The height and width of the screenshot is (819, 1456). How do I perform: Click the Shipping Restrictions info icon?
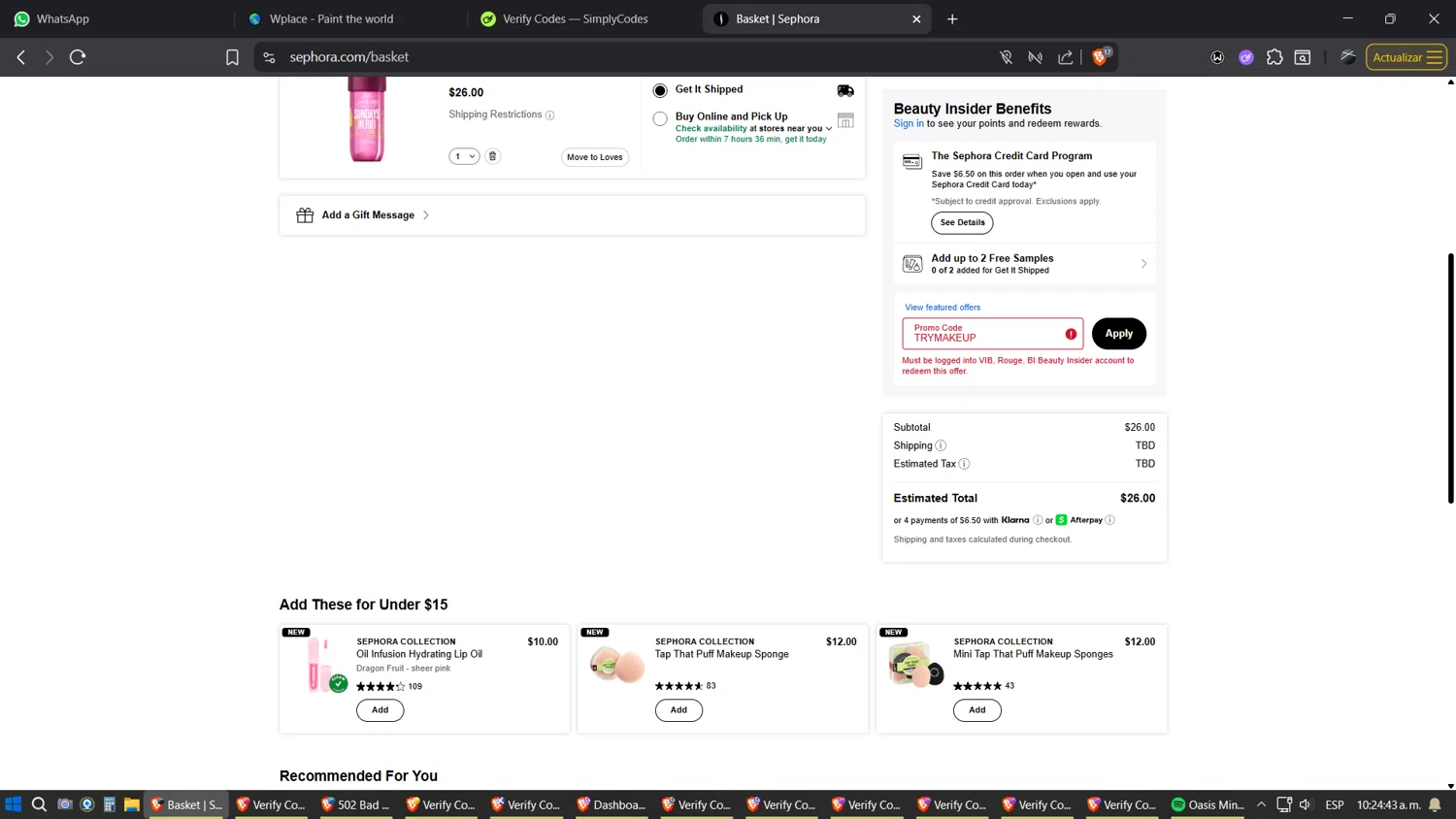[x=550, y=115]
